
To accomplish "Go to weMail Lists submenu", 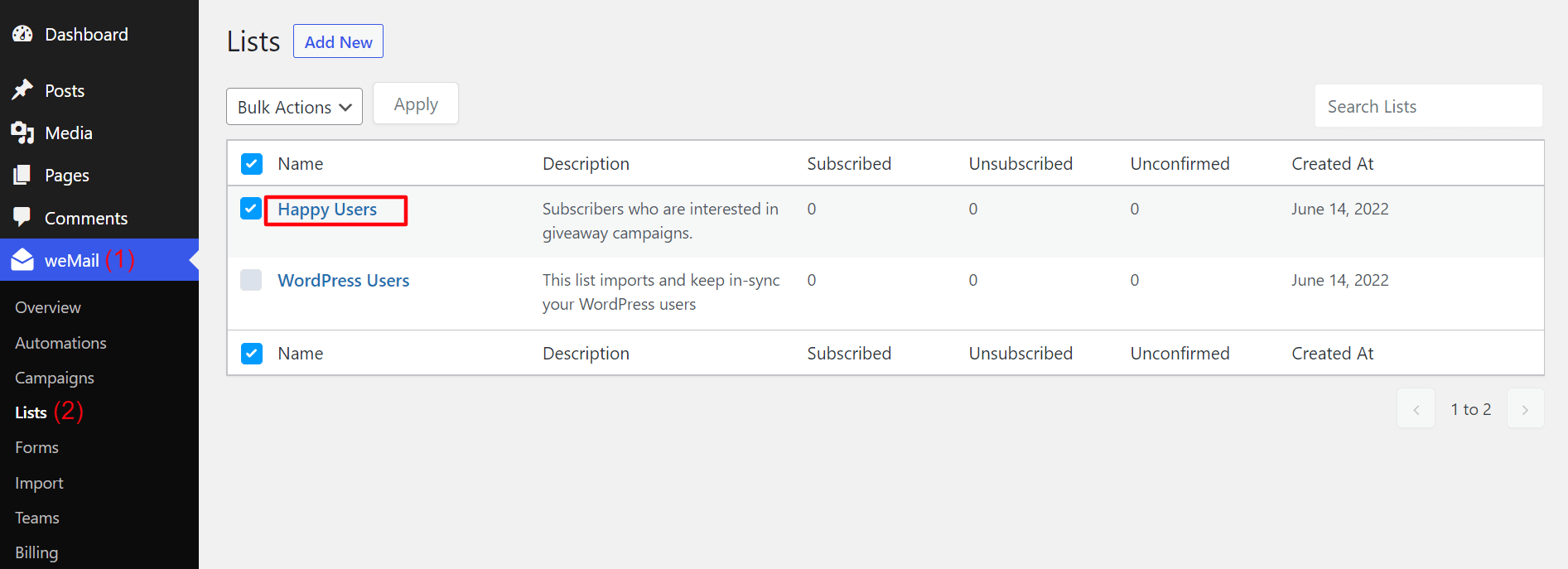I will (x=31, y=412).
